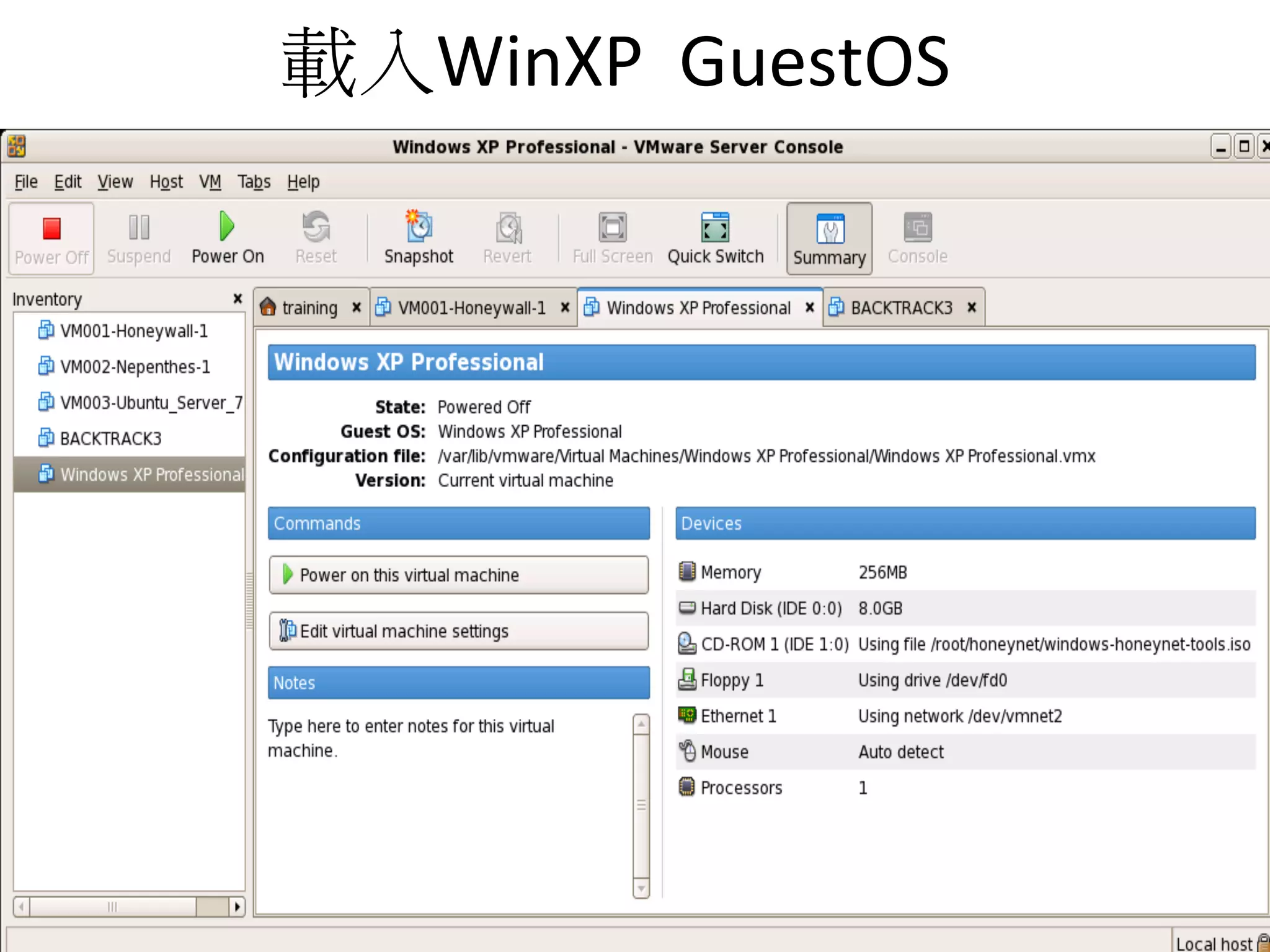Click the red Power Off toolbar button
The height and width of the screenshot is (952, 1270).
51,239
